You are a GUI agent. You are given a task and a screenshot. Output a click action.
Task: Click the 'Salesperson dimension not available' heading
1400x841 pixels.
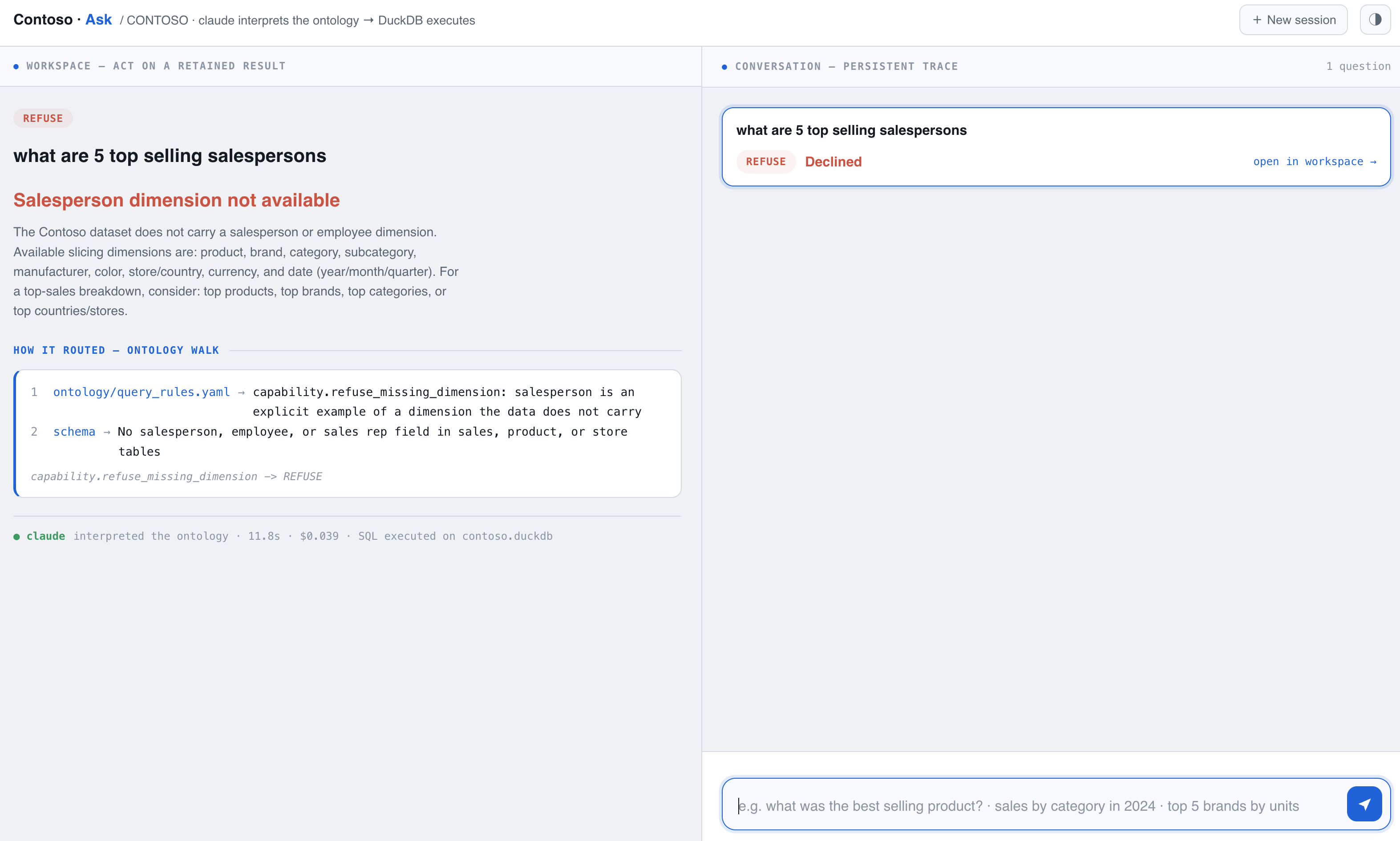pos(177,200)
